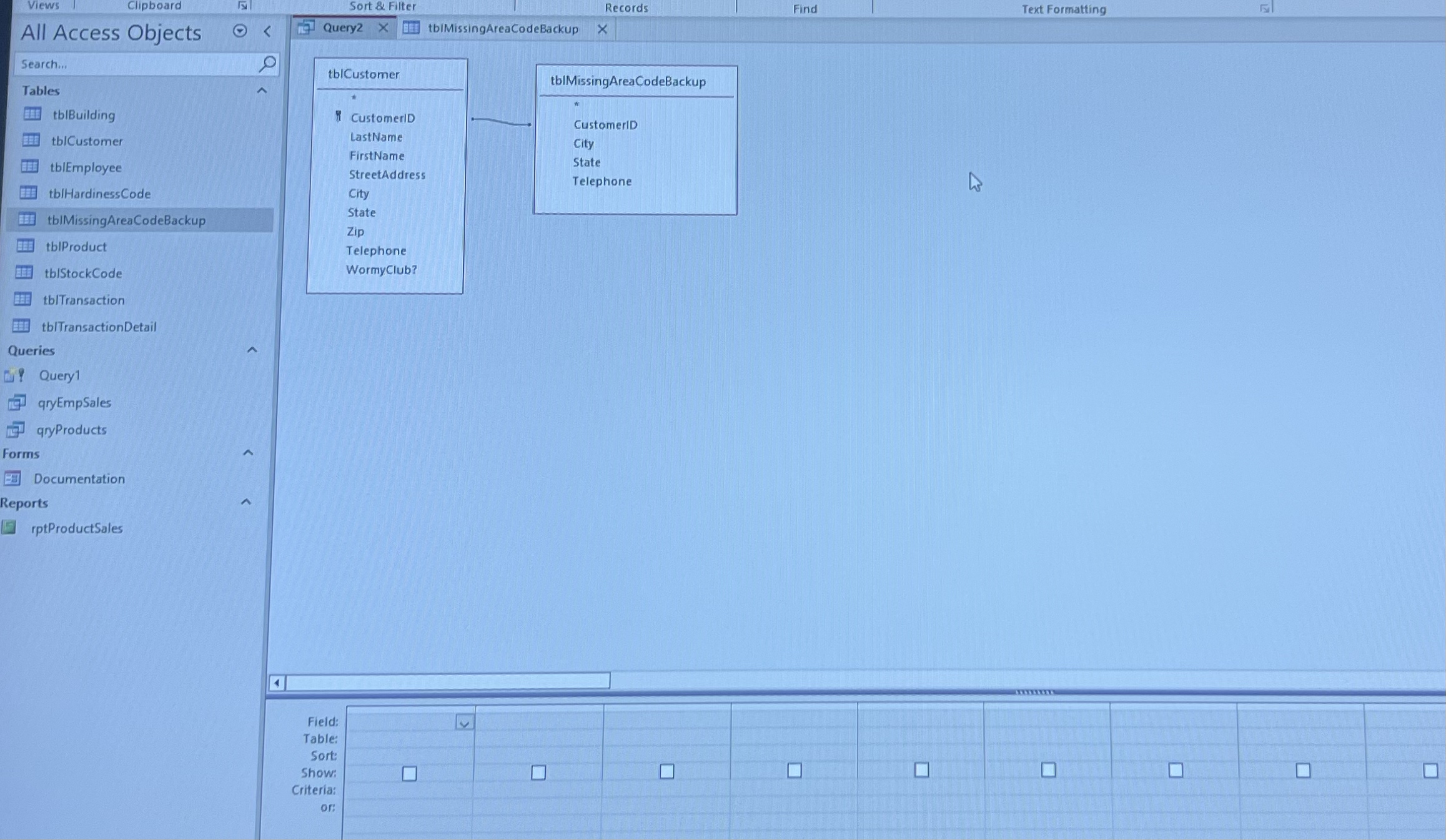Viewport: 1446px width, 840px height.
Task: Open Query1 from the Queries section
Action: (x=60, y=375)
